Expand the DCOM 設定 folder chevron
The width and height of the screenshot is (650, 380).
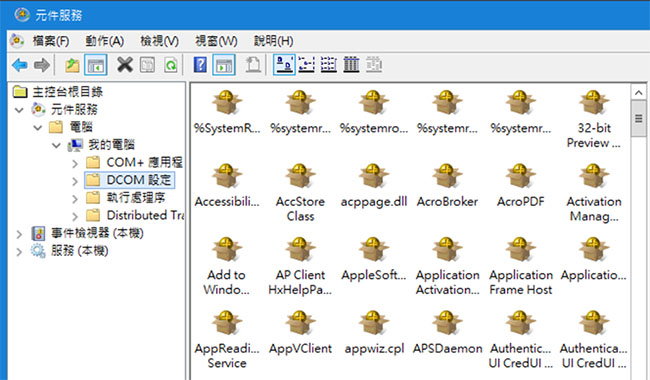click(75, 181)
